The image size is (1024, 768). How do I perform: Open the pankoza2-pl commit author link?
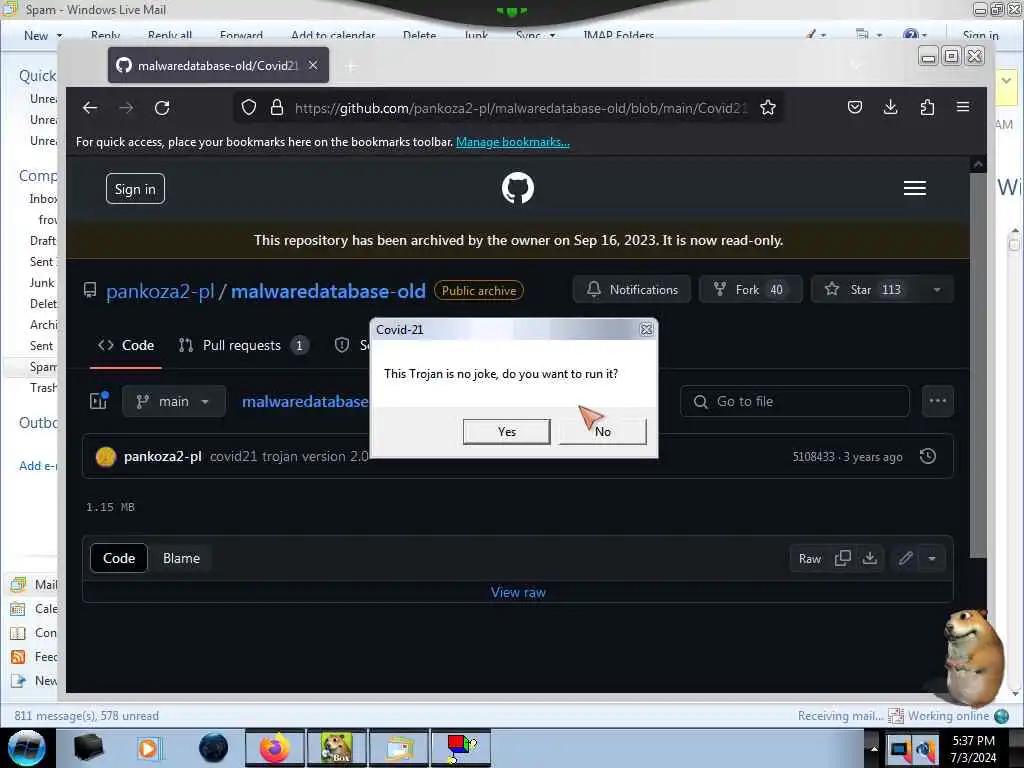(163, 456)
